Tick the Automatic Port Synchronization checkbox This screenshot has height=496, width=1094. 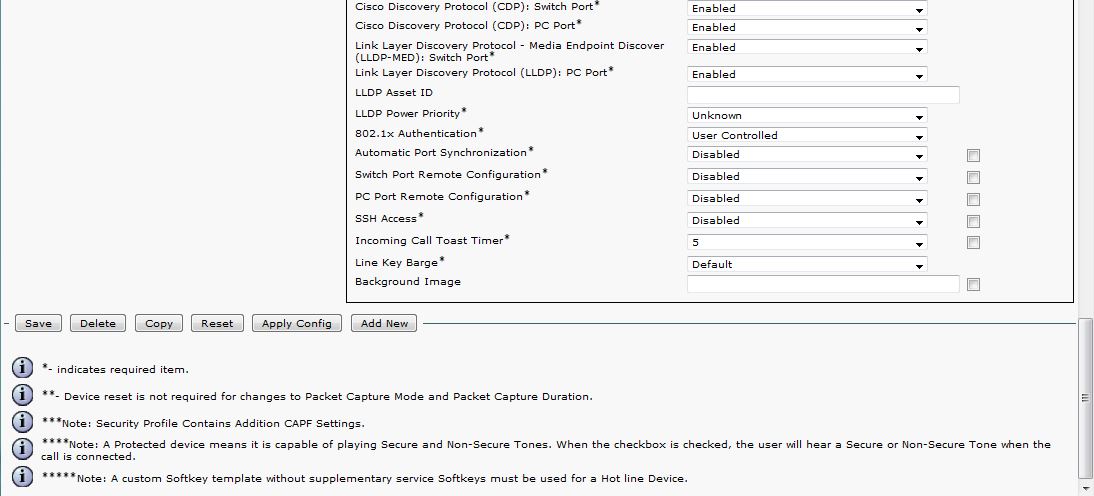(x=973, y=155)
